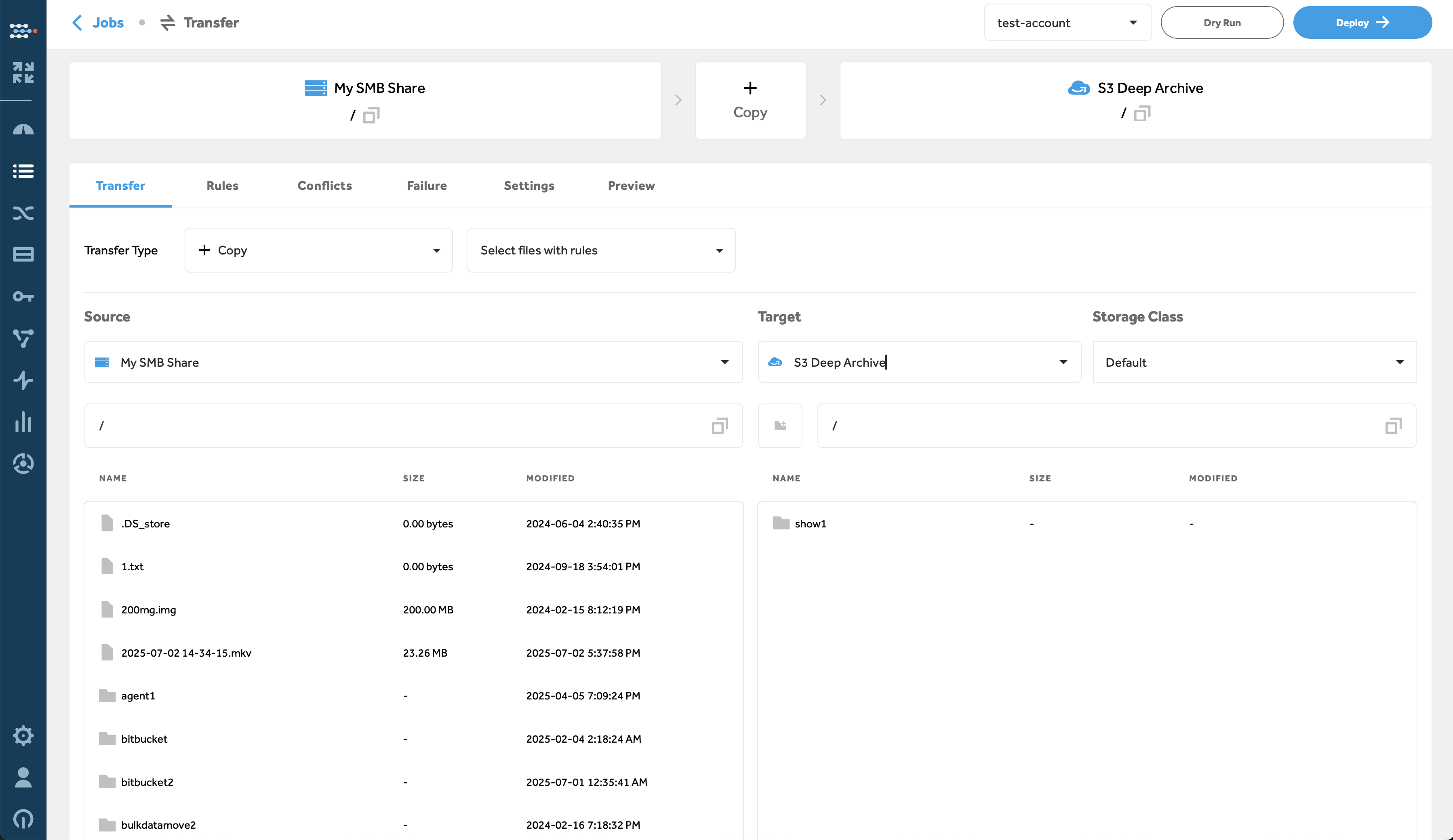Click the app logo in the sidebar
Screen dimensions: 1453x840
[x=23, y=31]
